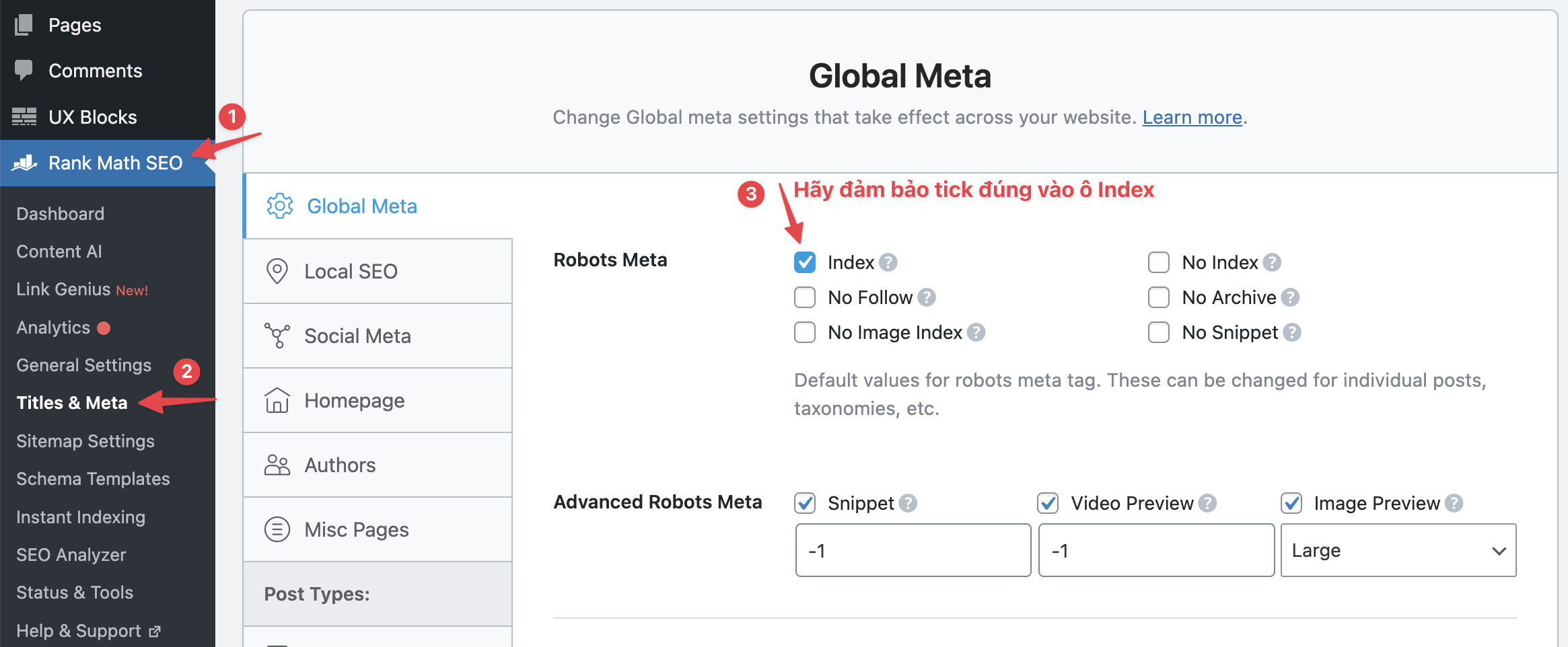Image resolution: width=1568 pixels, height=647 pixels.
Task: Click the Global Meta gear icon
Action: click(x=279, y=206)
